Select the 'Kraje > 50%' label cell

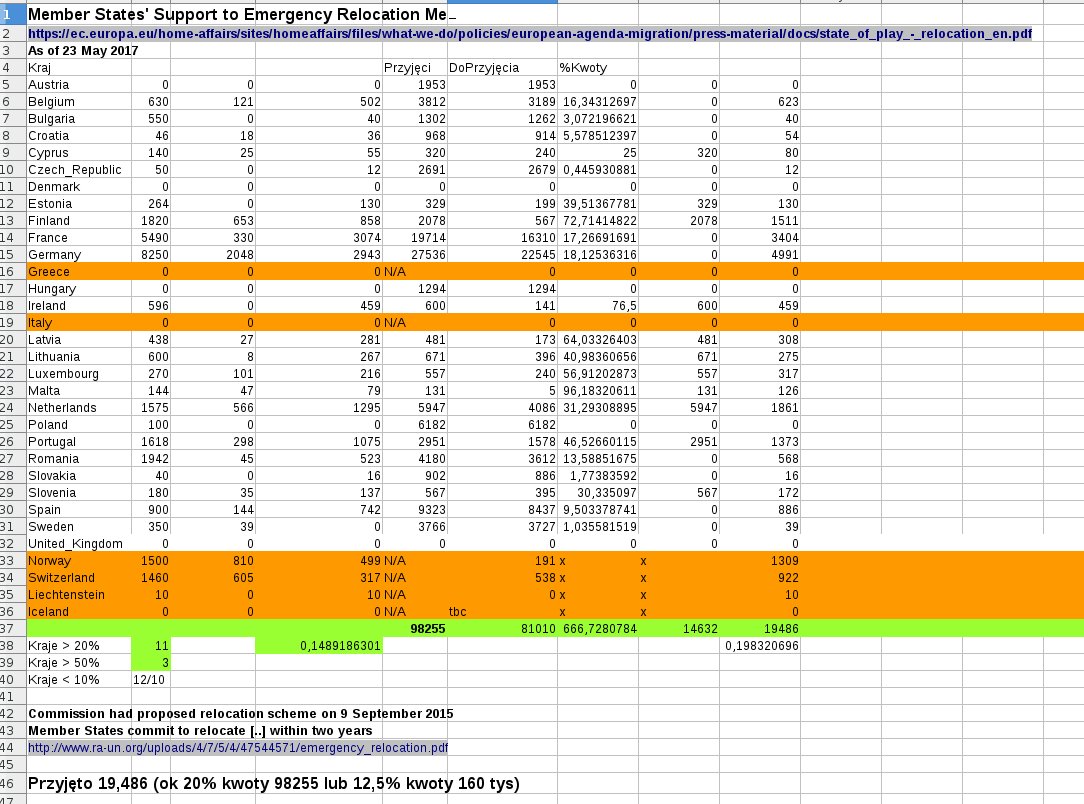pos(80,662)
